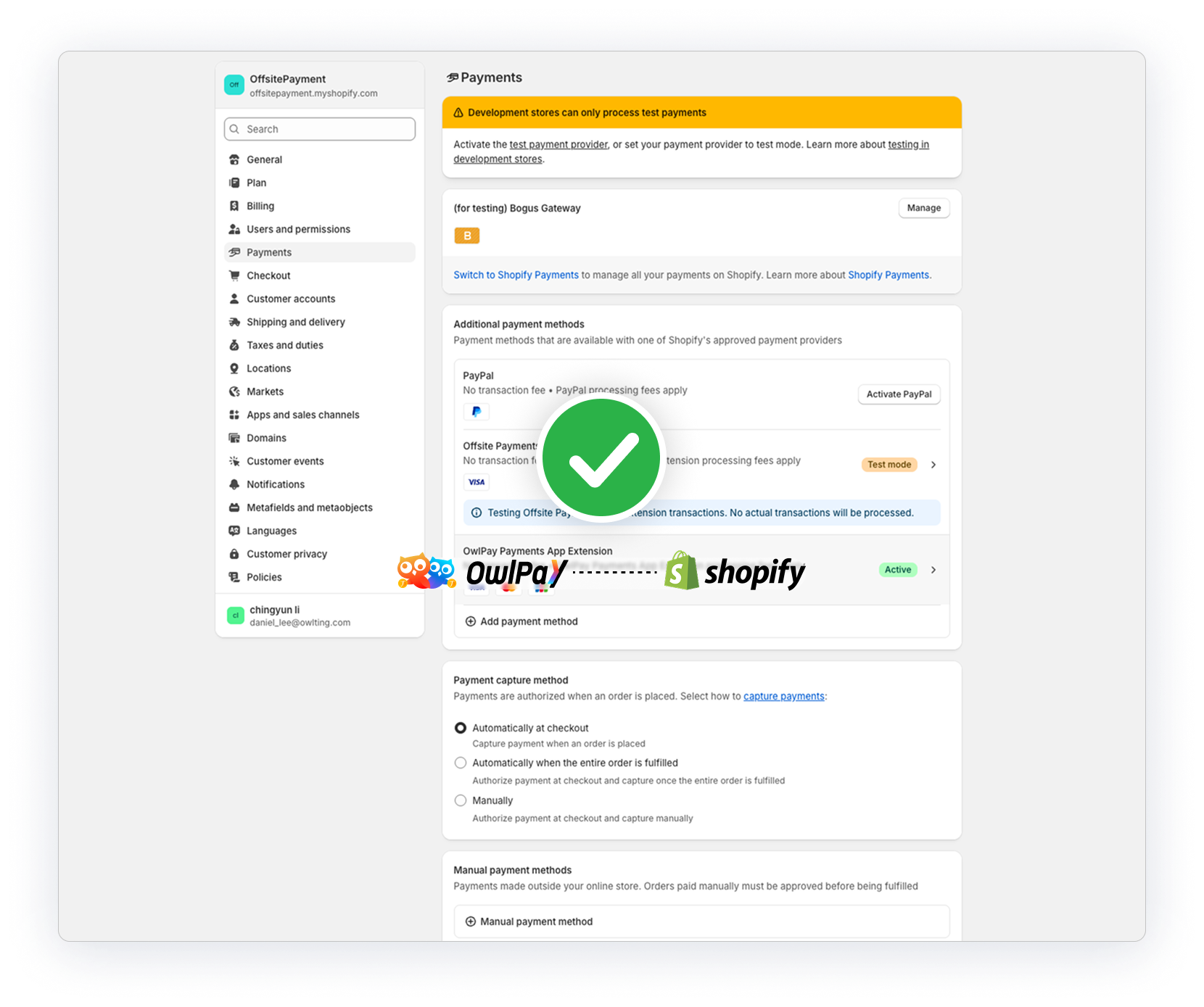Open Customer privacy via the lock icon
The width and height of the screenshot is (1204, 1007).
click(x=234, y=554)
